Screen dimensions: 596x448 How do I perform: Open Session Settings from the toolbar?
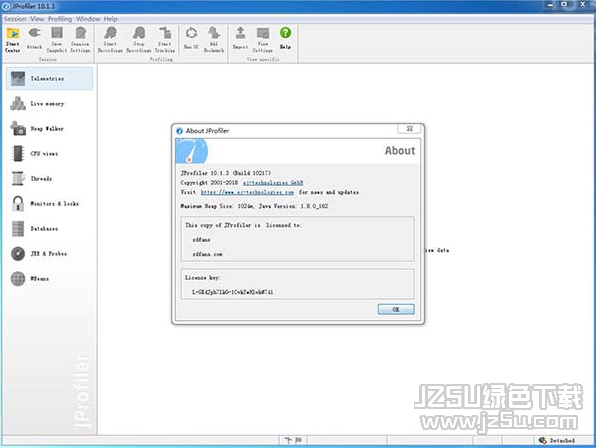tap(80, 40)
